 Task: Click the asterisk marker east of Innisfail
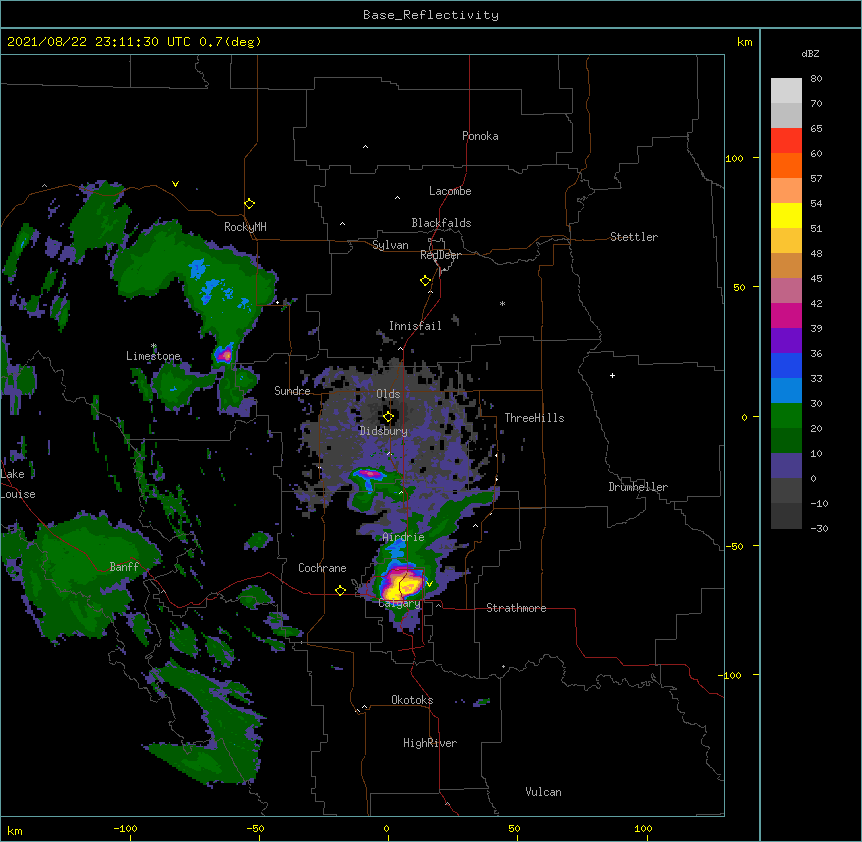502,303
